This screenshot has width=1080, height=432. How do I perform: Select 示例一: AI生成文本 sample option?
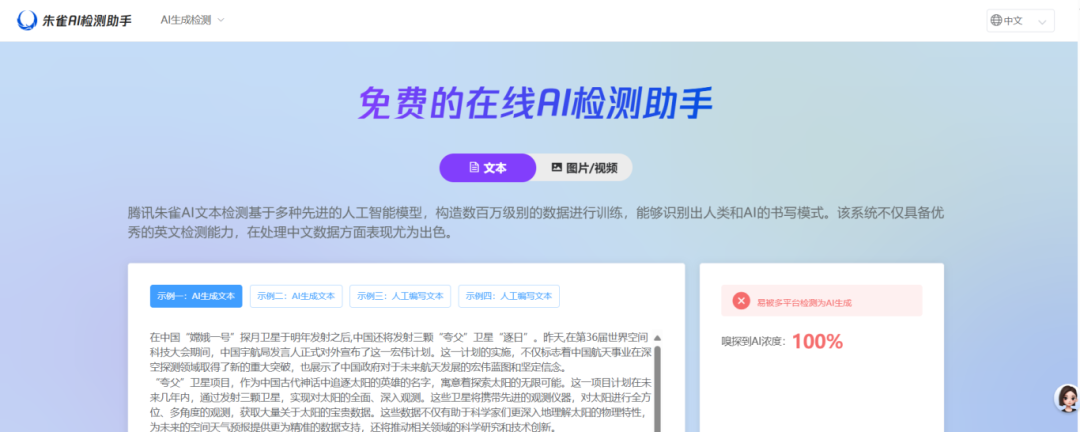[x=196, y=296]
